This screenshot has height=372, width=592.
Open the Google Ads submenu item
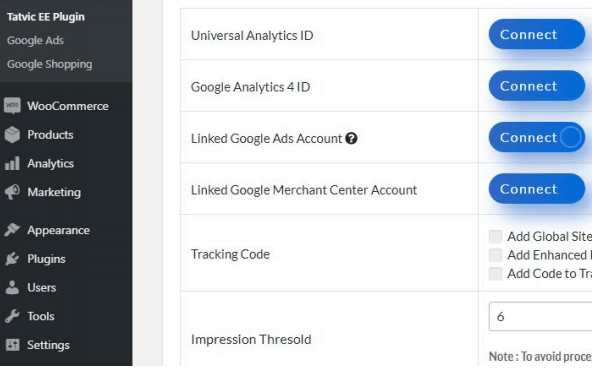(35, 40)
